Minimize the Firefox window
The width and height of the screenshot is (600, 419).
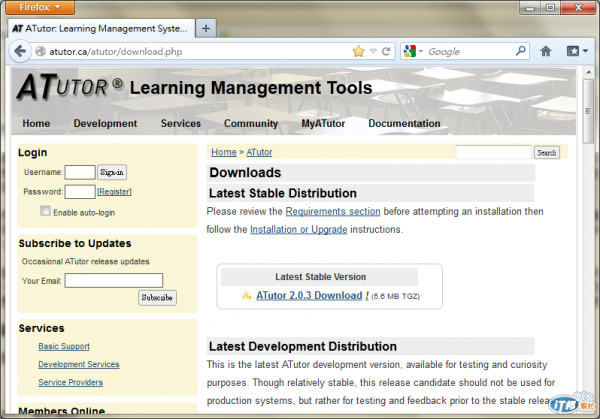pos(530,8)
